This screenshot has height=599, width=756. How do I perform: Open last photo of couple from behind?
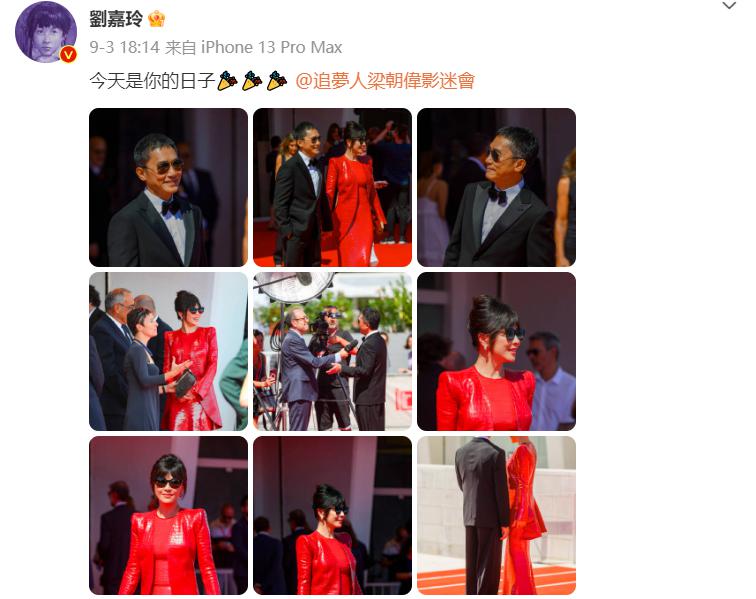(x=496, y=515)
